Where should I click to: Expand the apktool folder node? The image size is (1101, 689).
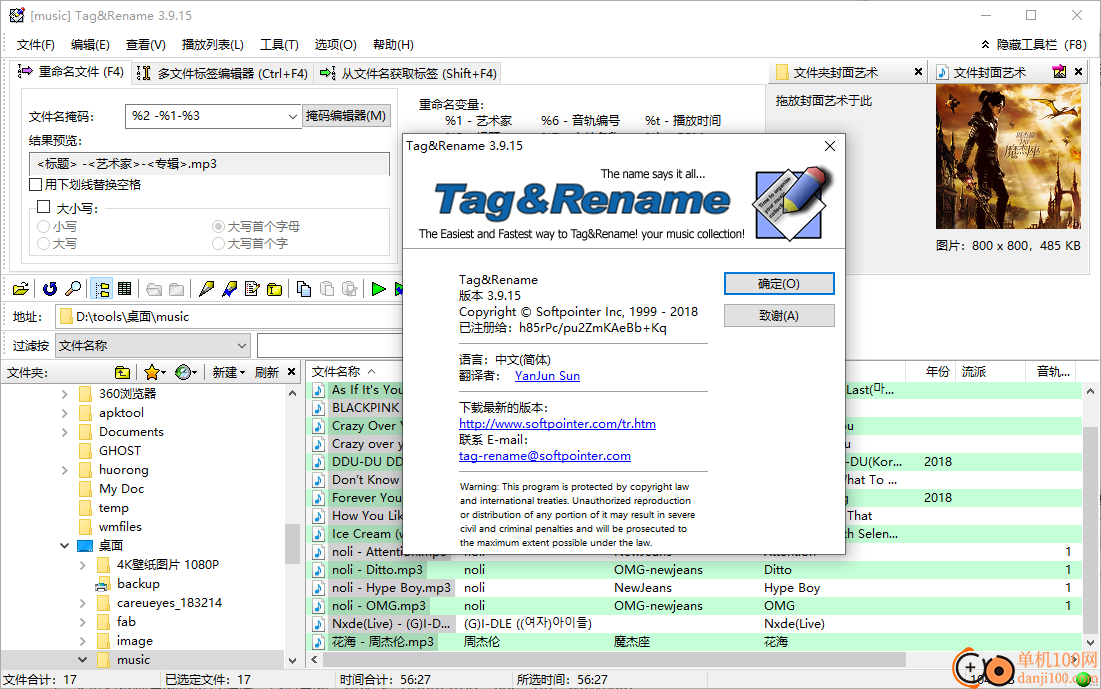click(65, 413)
